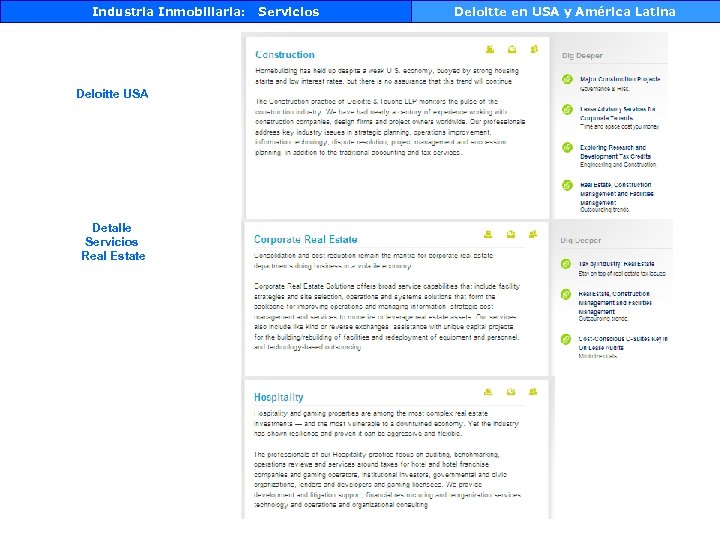Image resolution: width=720 pixels, height=540 pixels.
Task: Click the 'Detalle Servicios Real Estate' label
Action: pyautogui.click(x=112, y=242)
